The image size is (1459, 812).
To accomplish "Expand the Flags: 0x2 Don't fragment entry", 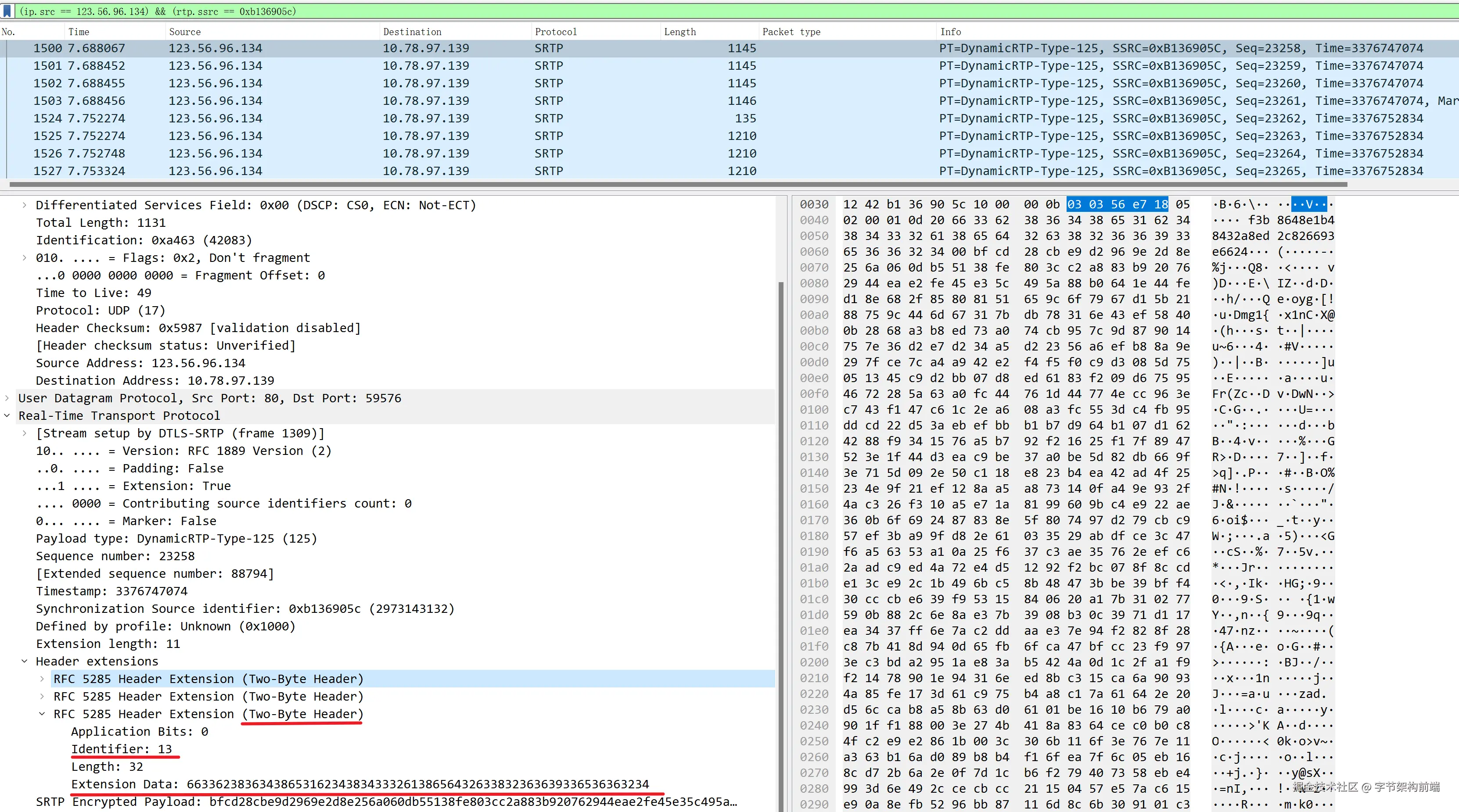I will (x=24, y=258).
